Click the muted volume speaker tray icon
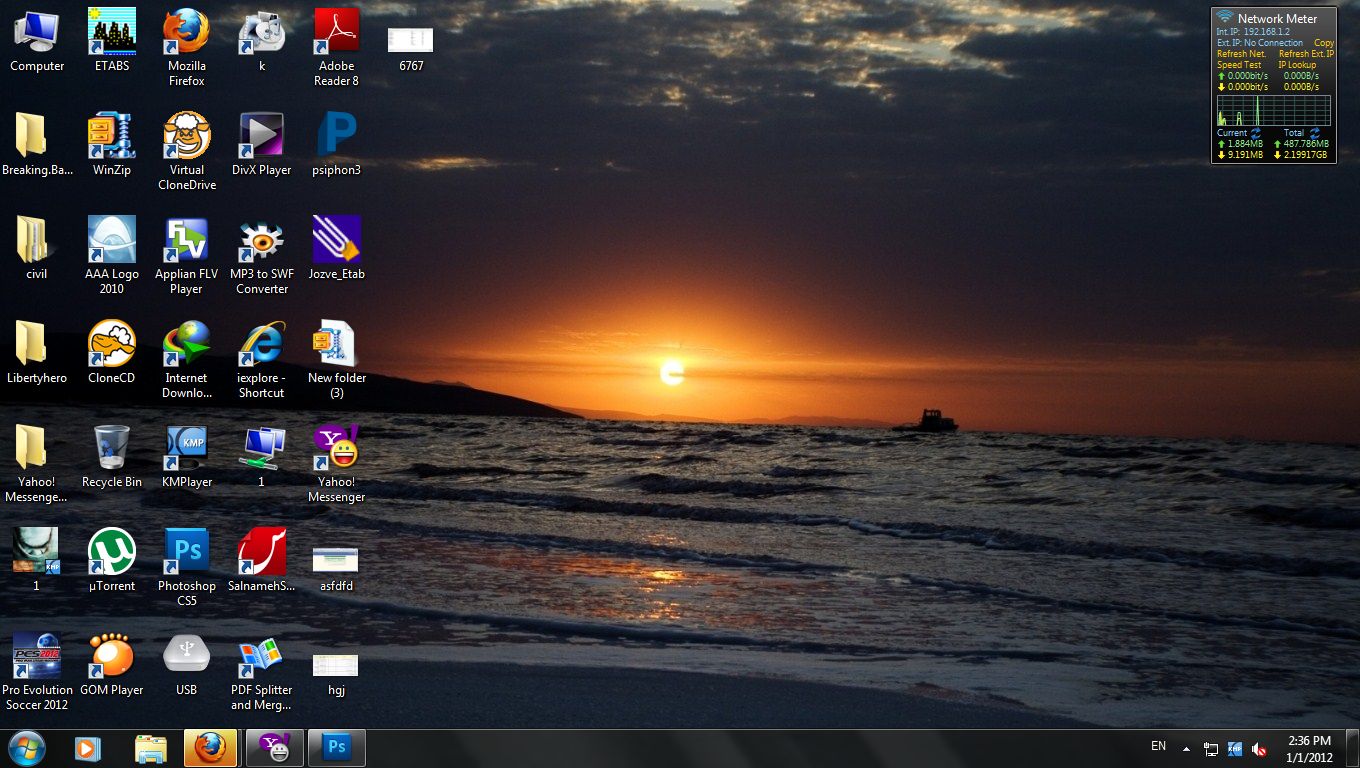The image size is (1360, 768). coord(1260,749)
